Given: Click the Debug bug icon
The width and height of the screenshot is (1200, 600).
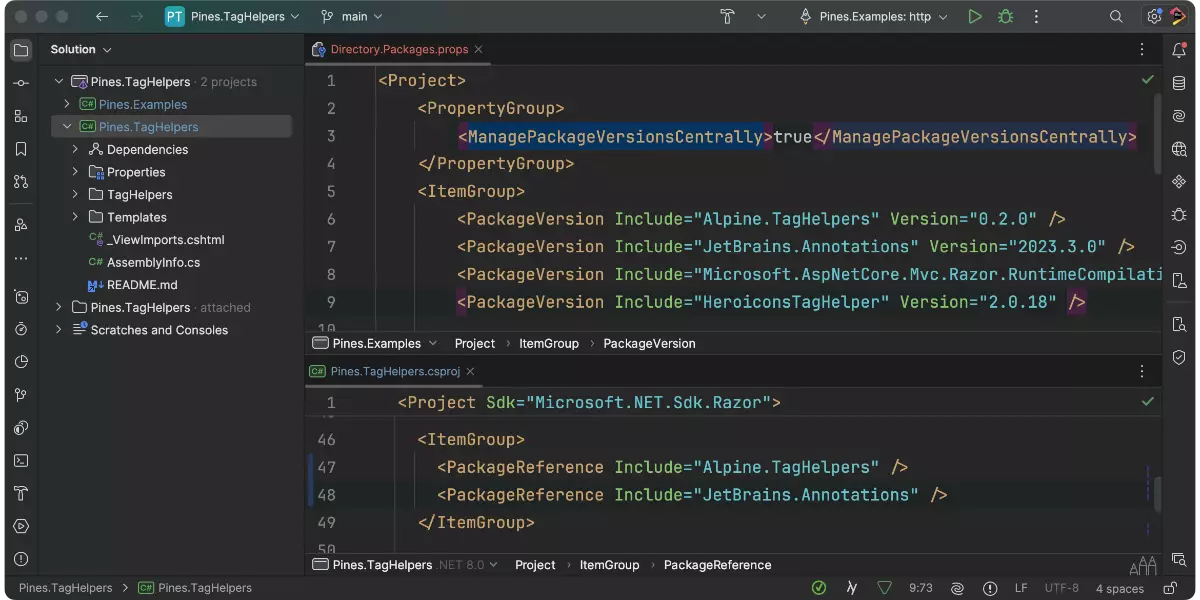Looking at the screenshot, I should [1005, 17].
